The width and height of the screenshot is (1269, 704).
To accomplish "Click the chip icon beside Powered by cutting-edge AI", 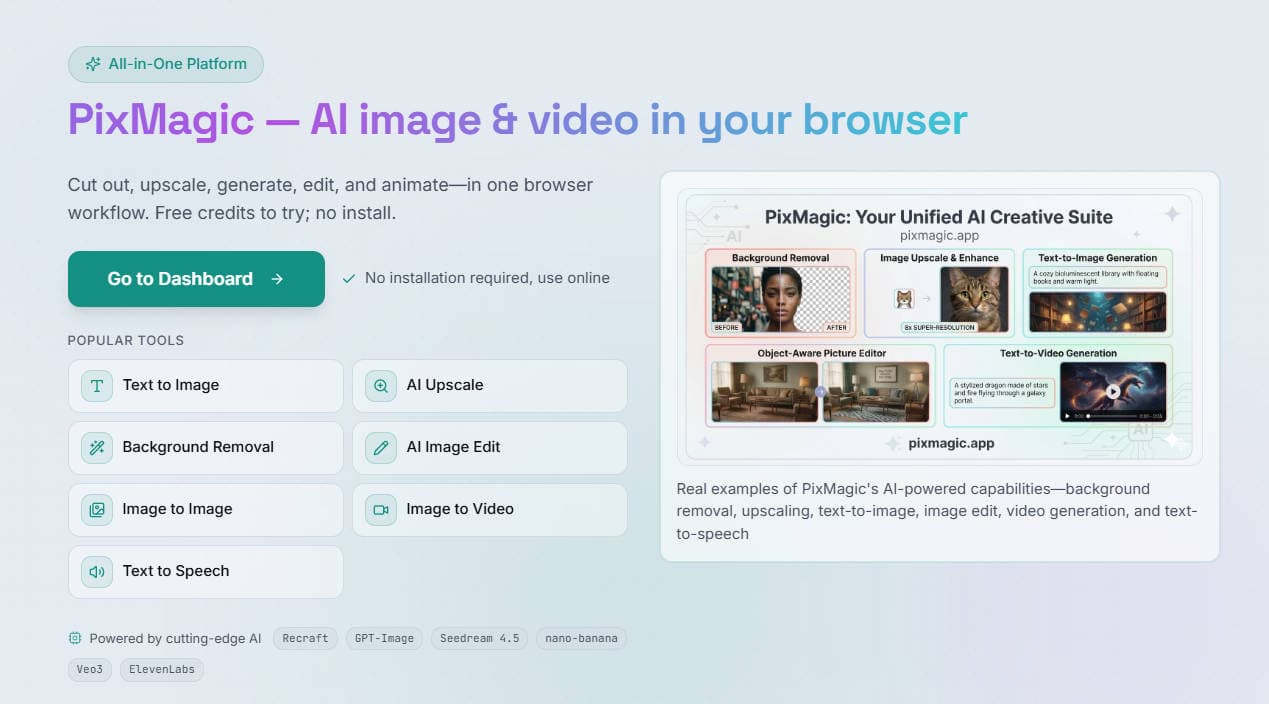I will (x=75, y=638).
